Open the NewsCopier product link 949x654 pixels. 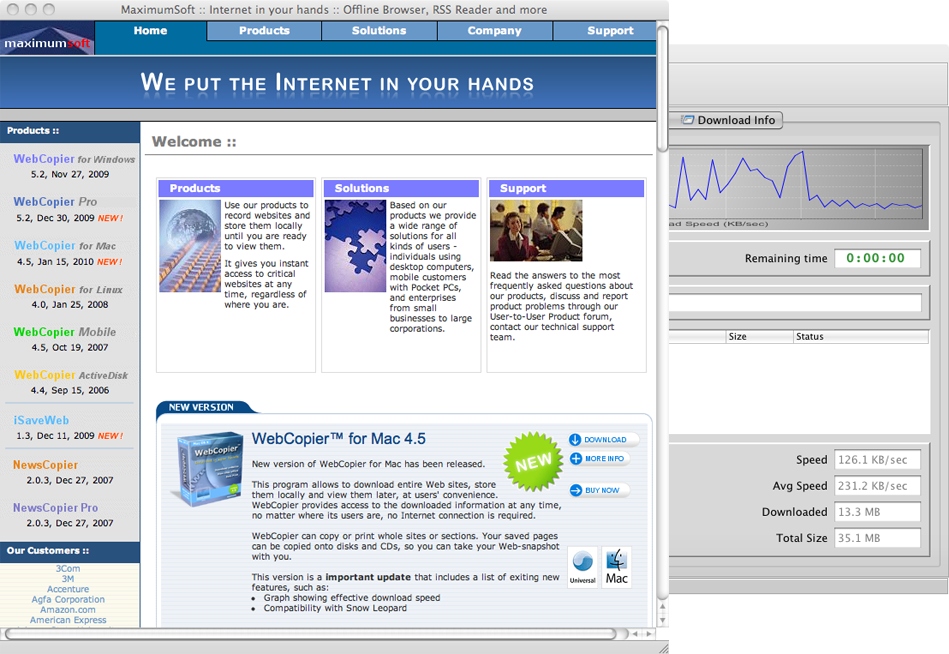45,465
